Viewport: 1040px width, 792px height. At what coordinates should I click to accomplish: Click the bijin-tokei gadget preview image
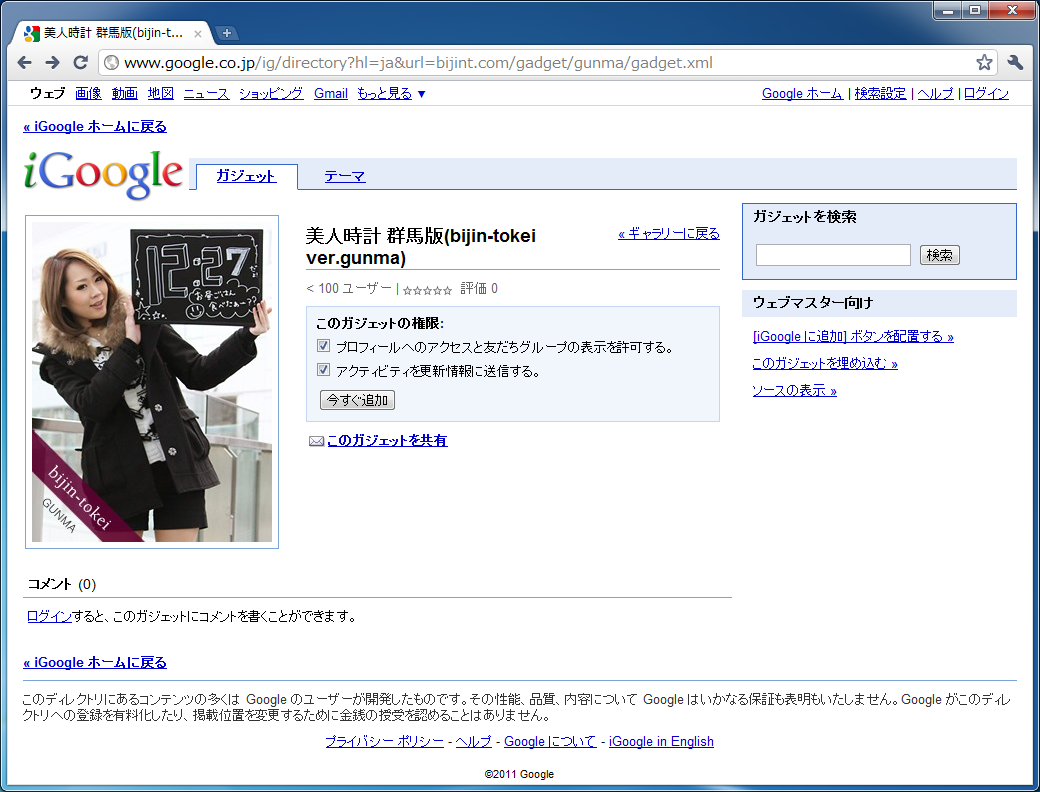[152, 382]
